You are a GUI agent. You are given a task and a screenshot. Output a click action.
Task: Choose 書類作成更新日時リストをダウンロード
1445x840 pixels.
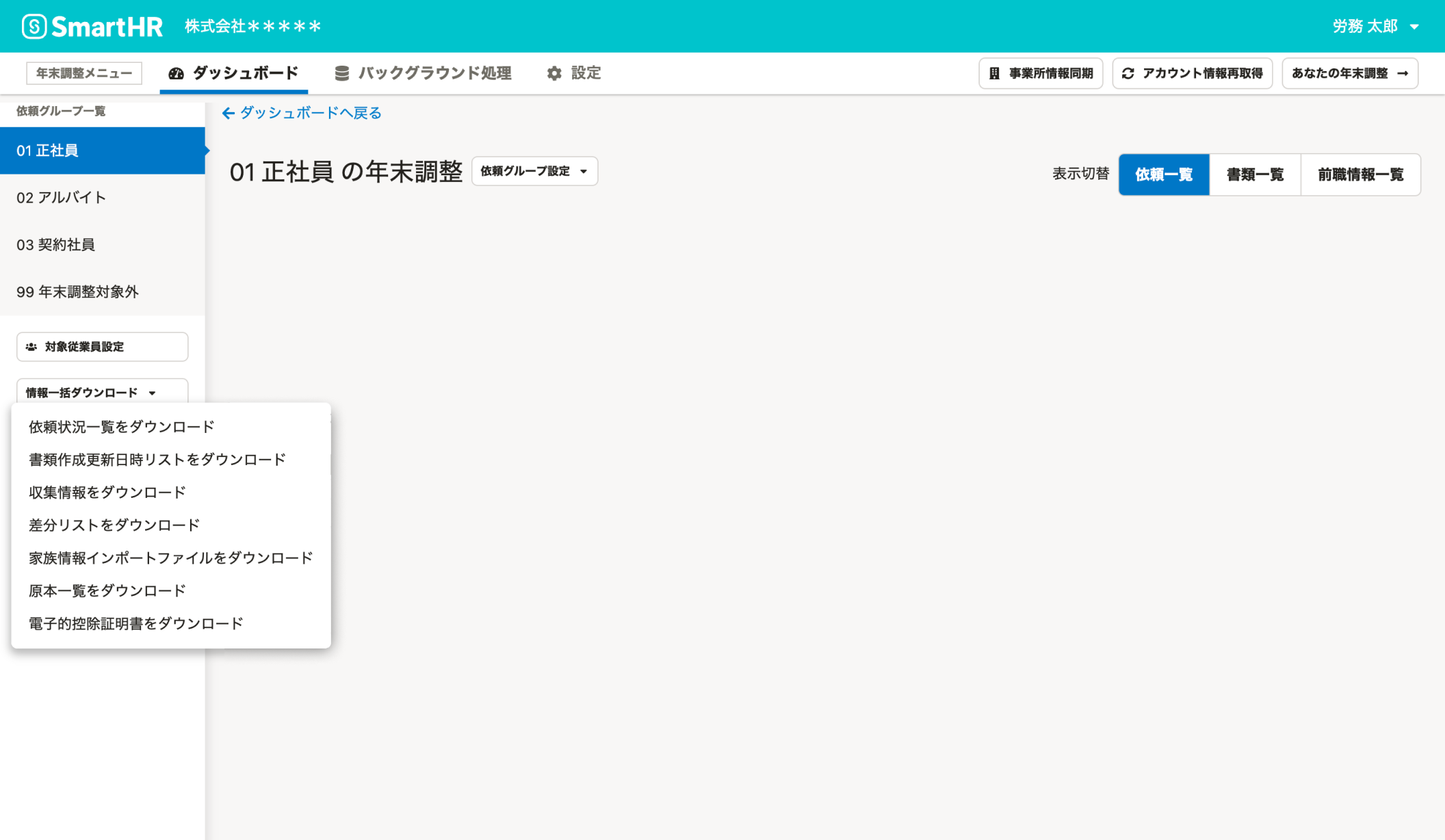[171, 460]
